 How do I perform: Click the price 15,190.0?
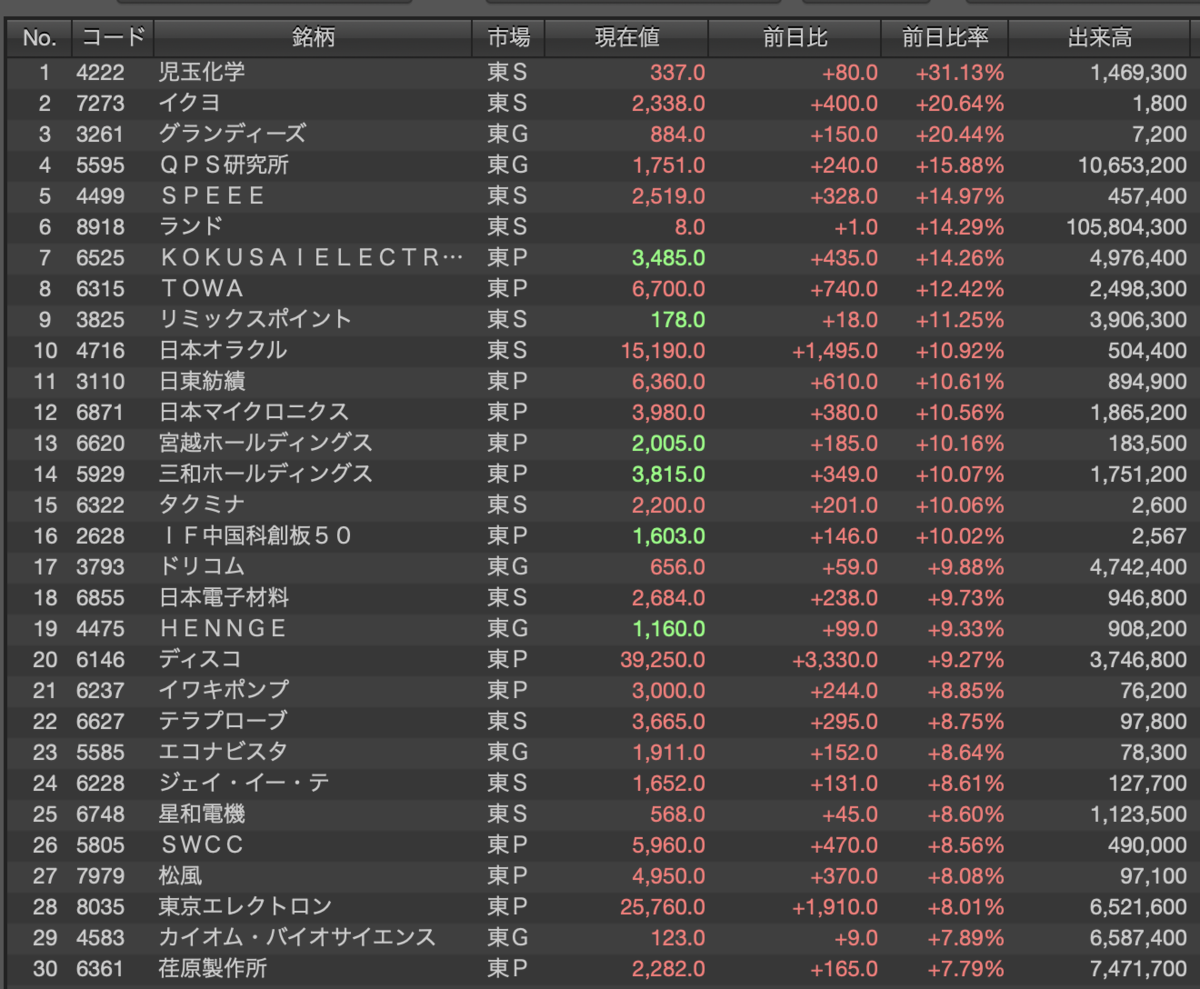pyautogui.click(x=662, y=351)
